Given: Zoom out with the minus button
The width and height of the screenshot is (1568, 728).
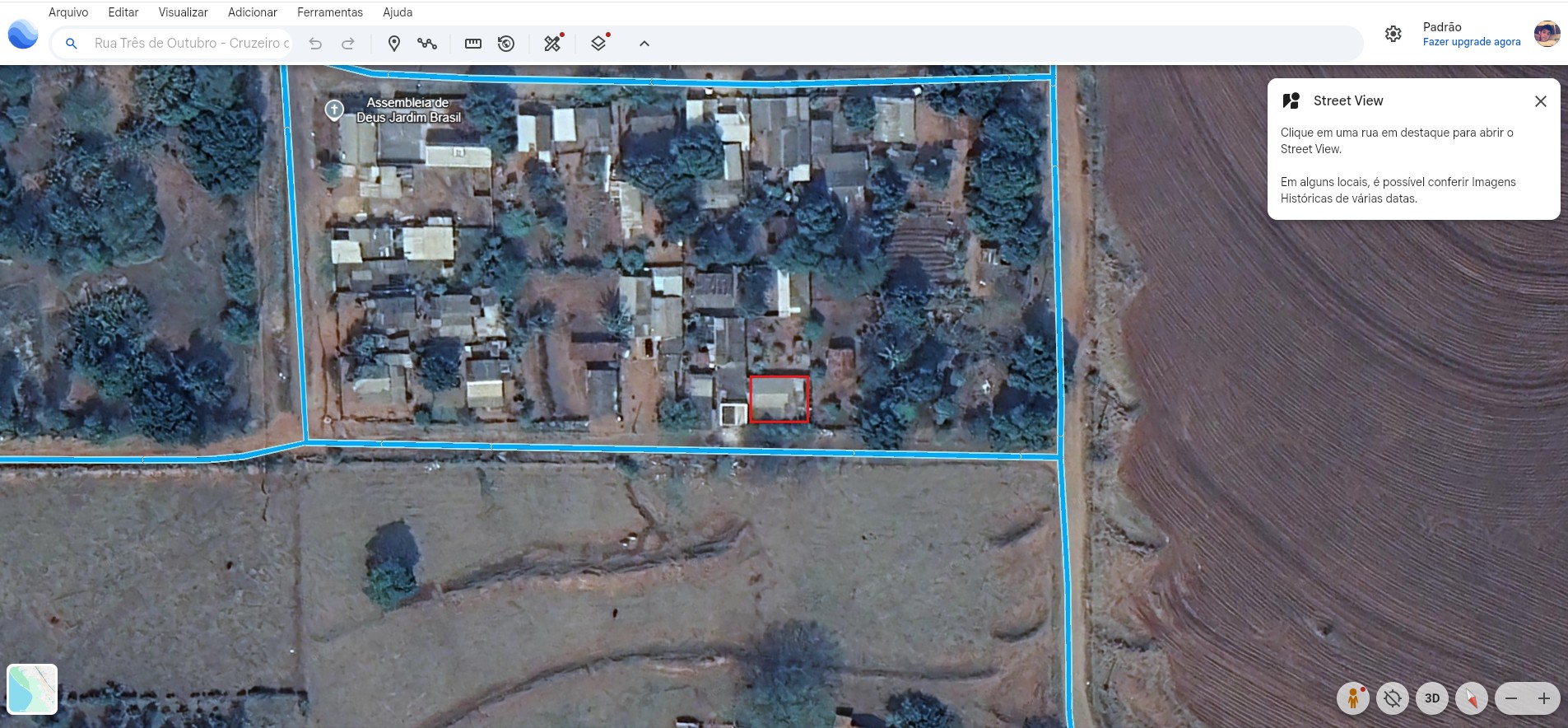Looking at the screenshot, I should [1511, 698].
